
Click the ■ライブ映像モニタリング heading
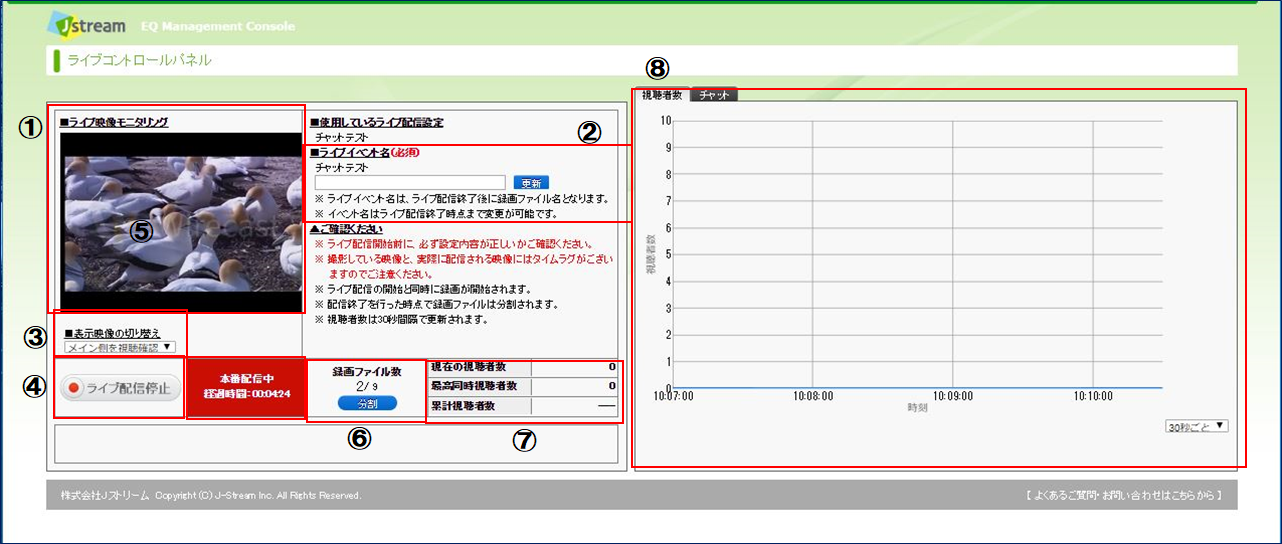point(114,122)
